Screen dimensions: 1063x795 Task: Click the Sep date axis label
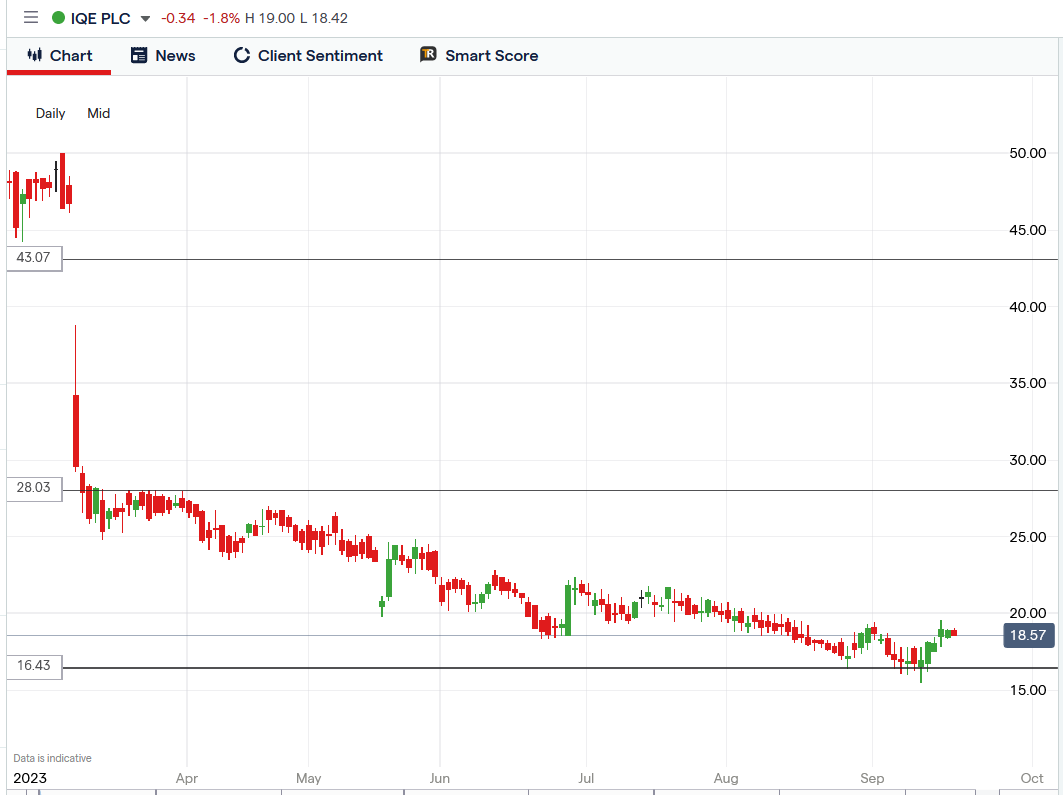coord(872,778)
